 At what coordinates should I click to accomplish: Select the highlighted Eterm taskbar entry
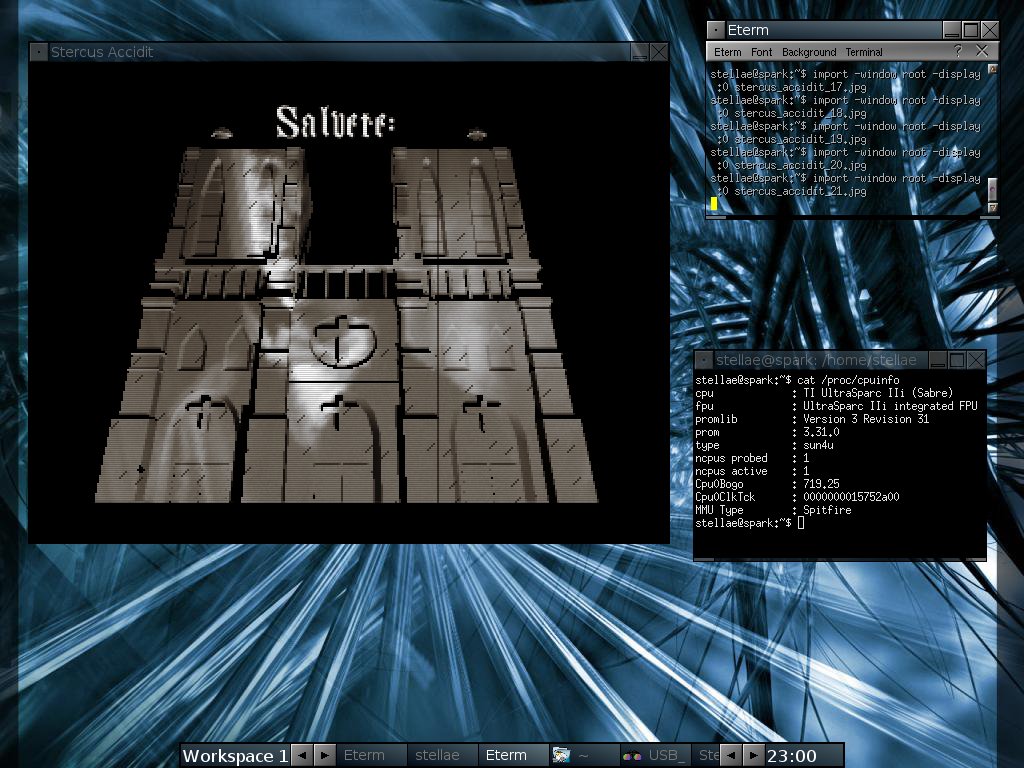tap(513, 756)
